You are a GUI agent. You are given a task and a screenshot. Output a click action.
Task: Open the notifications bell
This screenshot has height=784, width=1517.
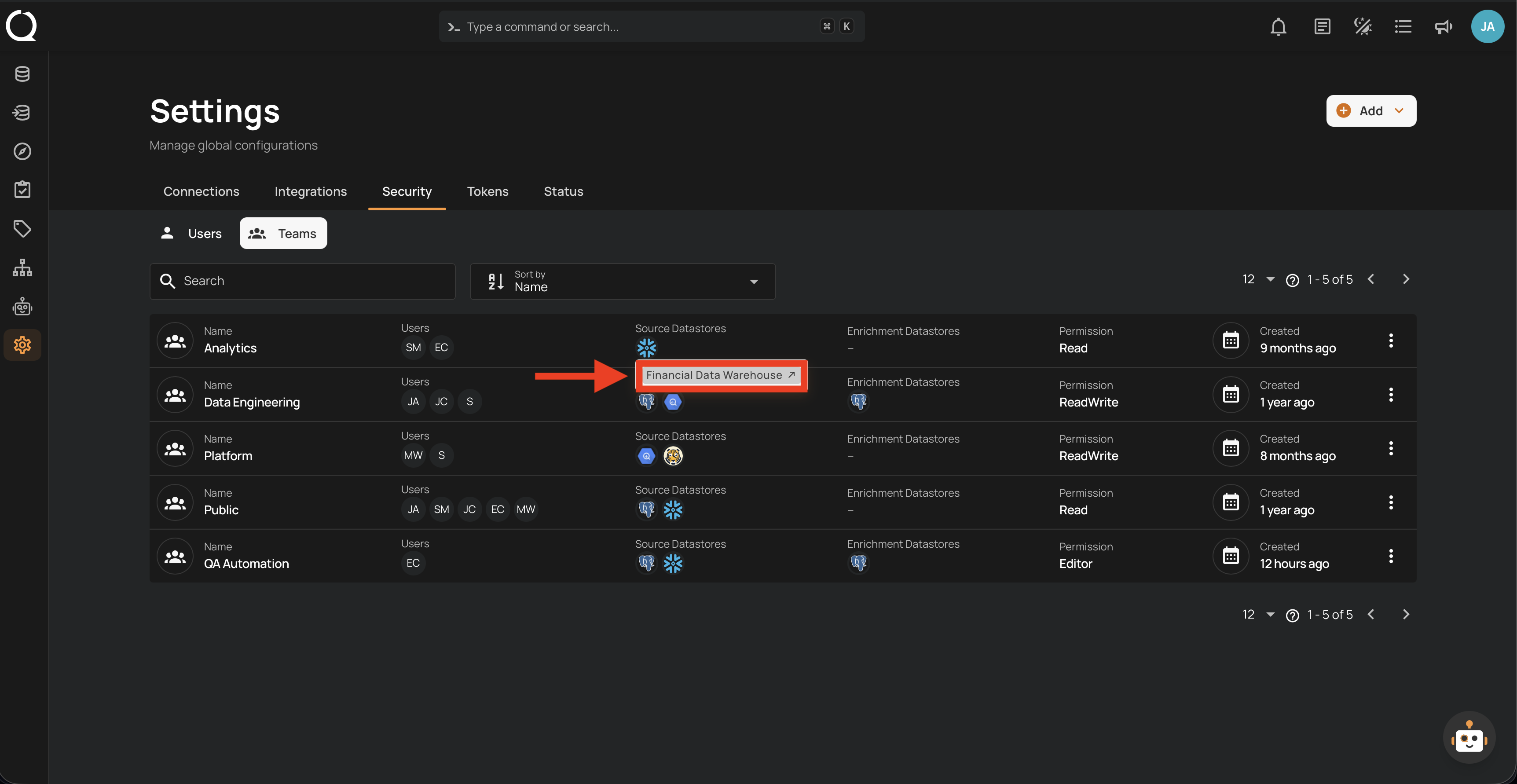[1278, 26]
